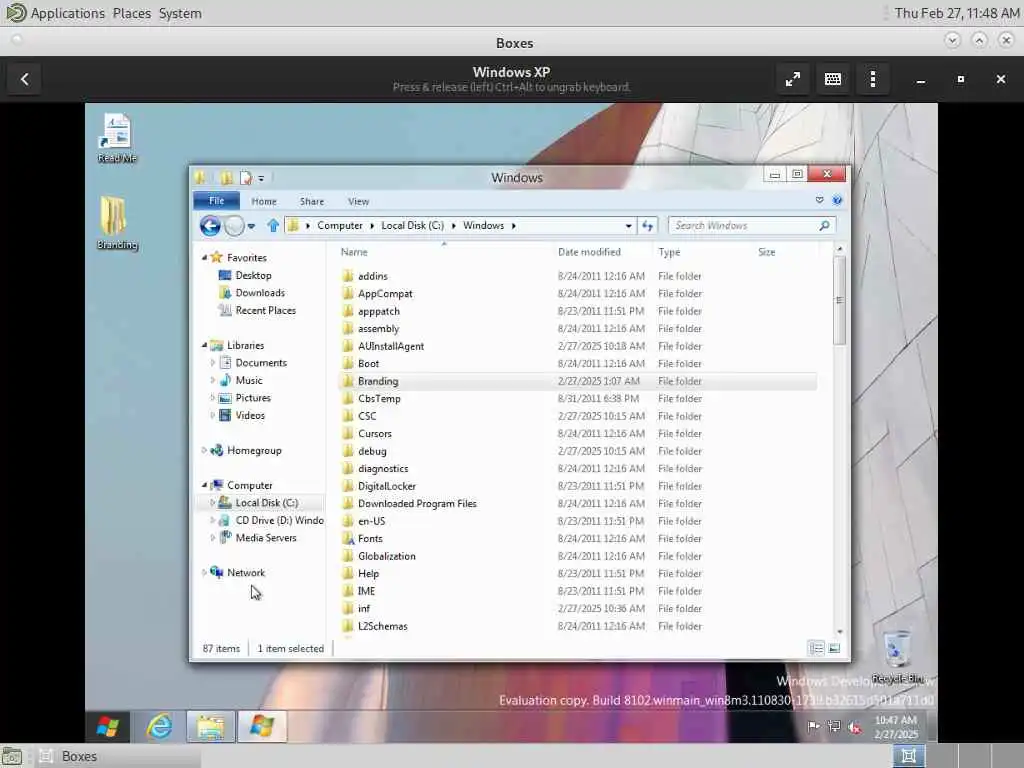1024x768 pixels.
Task: Click the file list scrollbar thumb
Action: point(839,300)
